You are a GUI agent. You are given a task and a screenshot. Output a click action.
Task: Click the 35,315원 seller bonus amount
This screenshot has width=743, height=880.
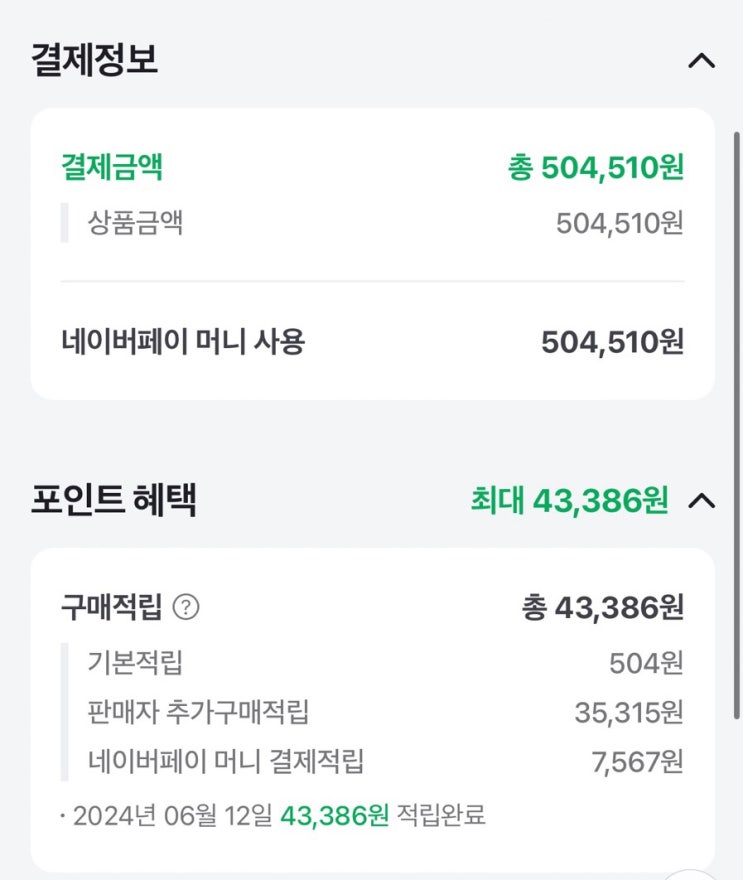629,712
